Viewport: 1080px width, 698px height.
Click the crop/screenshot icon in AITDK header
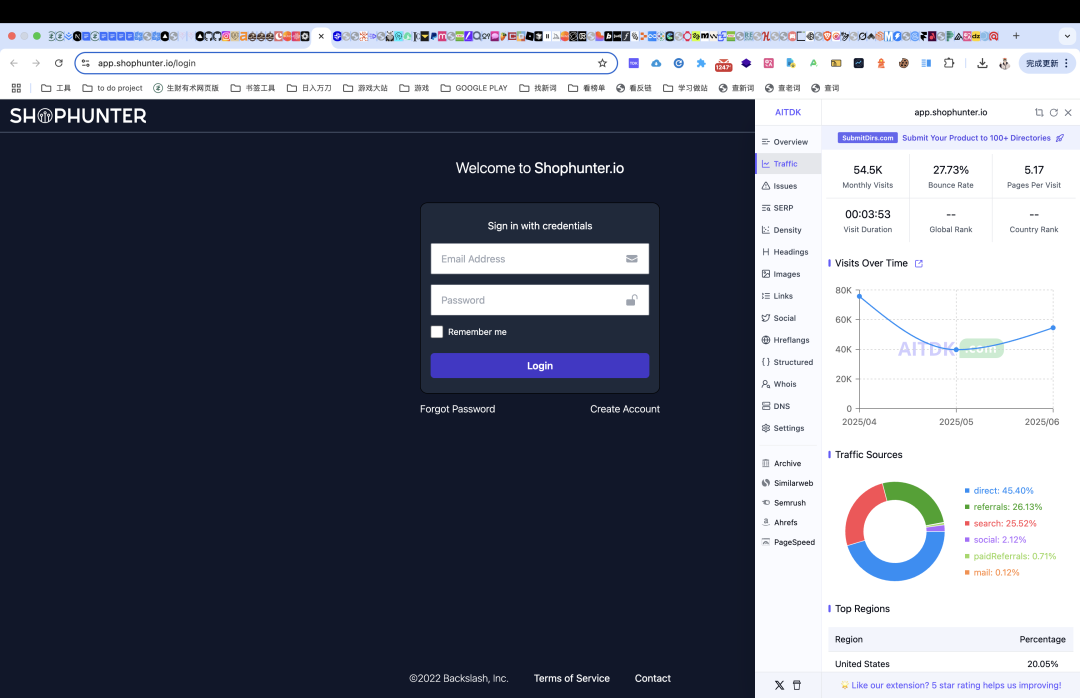[x=1039, y=112]
